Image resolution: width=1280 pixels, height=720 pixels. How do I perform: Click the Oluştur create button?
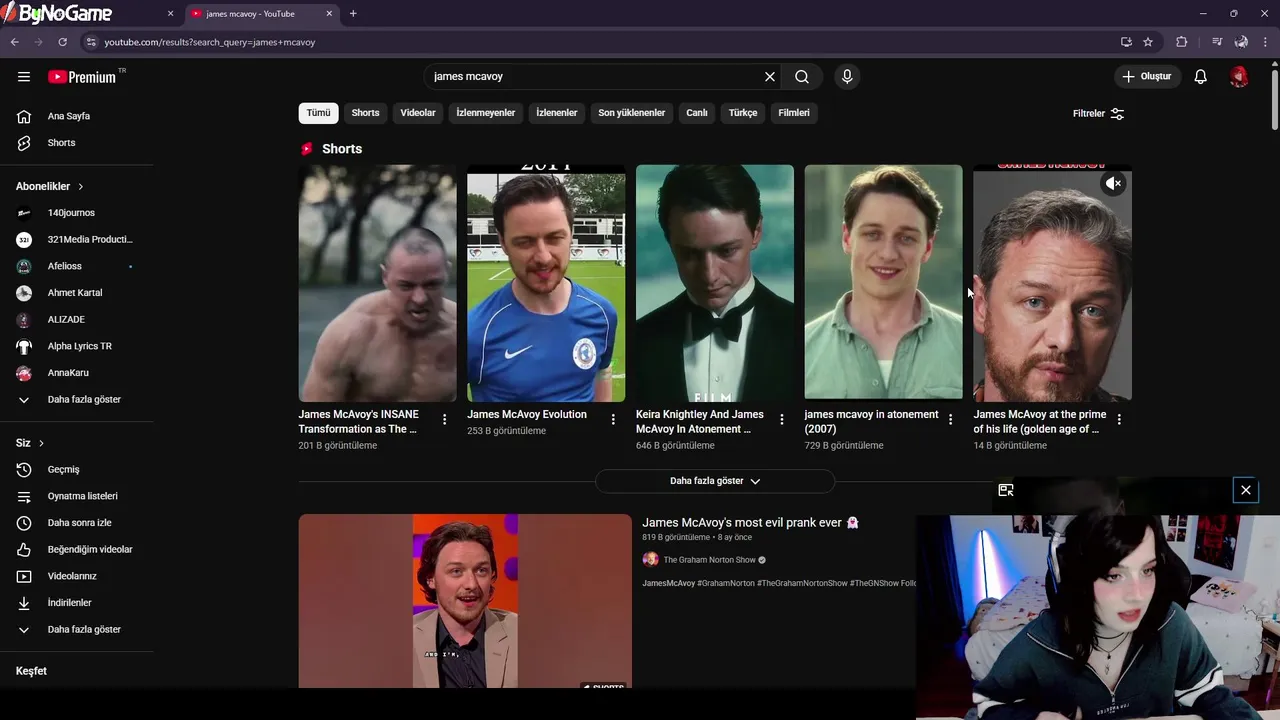click(x=1148, y=77)
